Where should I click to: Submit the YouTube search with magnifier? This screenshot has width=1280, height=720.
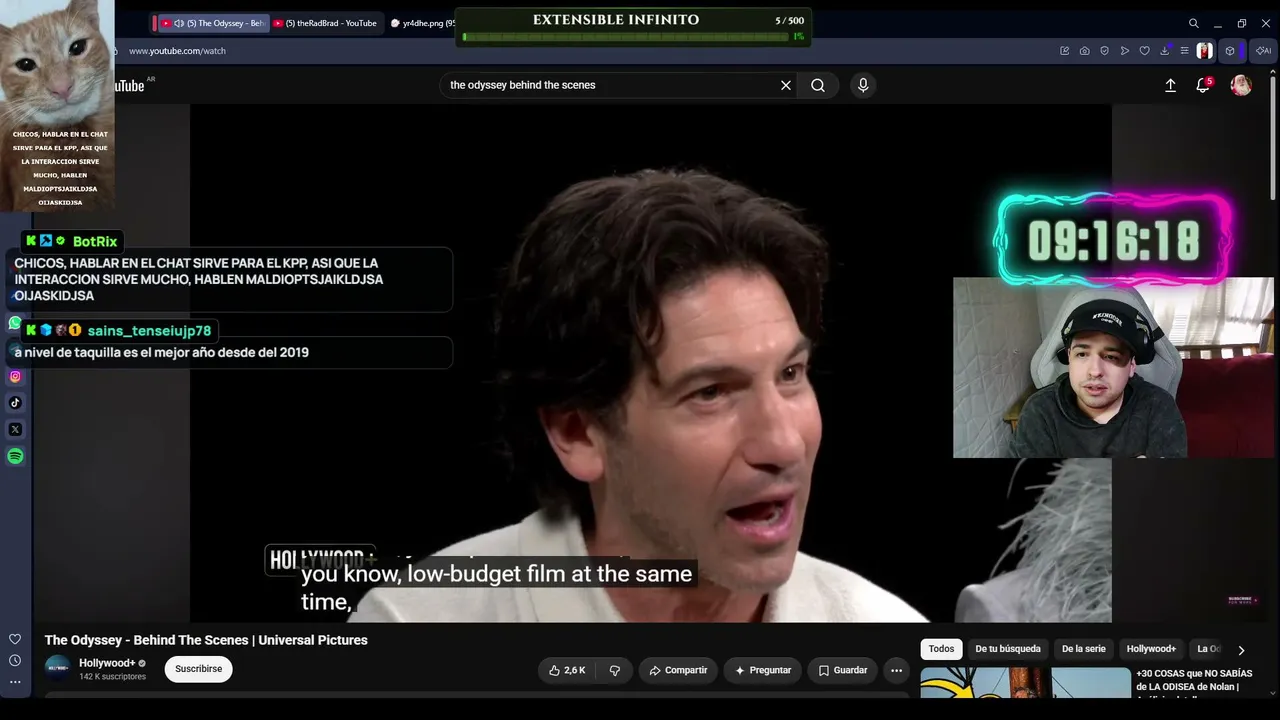[818, 85]
